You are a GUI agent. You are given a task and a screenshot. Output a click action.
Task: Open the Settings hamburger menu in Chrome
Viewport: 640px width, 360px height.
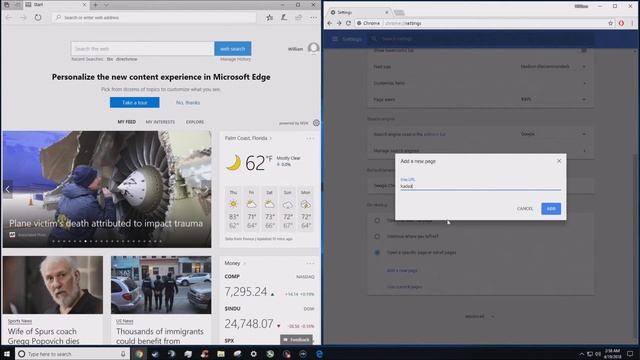pos(335,39)
